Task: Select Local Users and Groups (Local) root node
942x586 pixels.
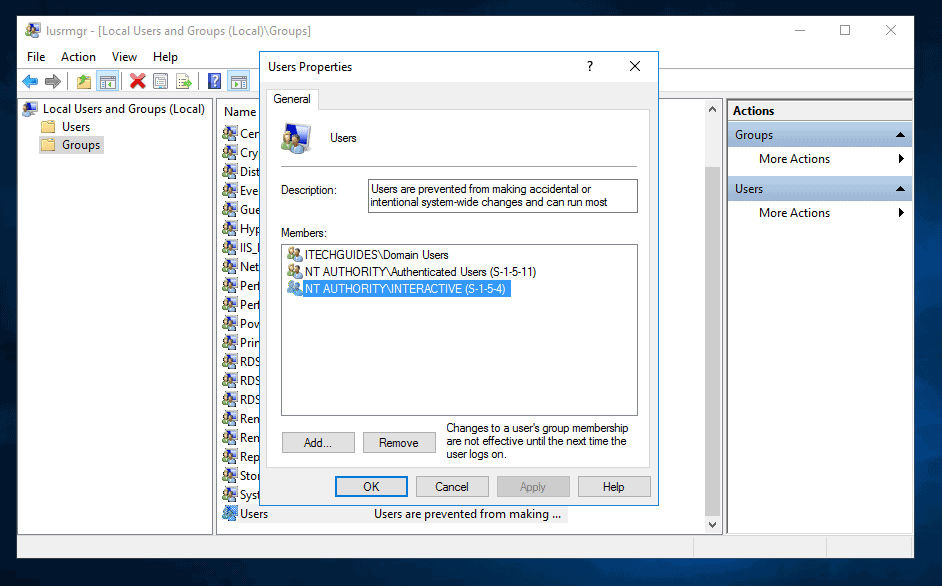Action: [114, 109]
